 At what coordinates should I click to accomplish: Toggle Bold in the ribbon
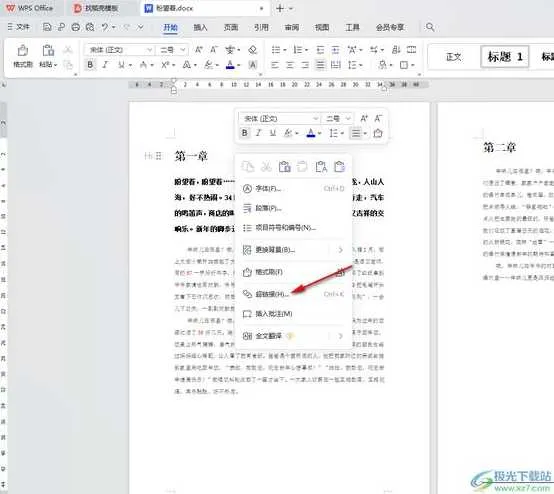(x=90, y=65)
